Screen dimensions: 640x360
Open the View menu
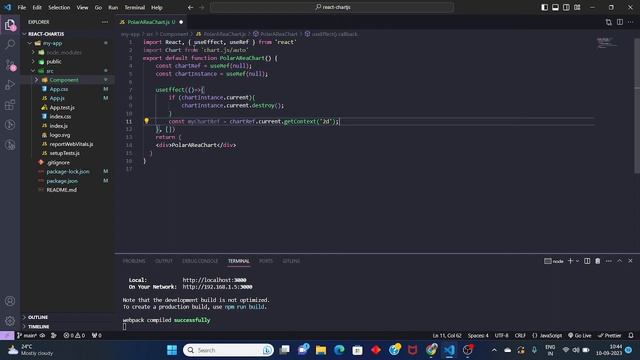pos(82,7)
